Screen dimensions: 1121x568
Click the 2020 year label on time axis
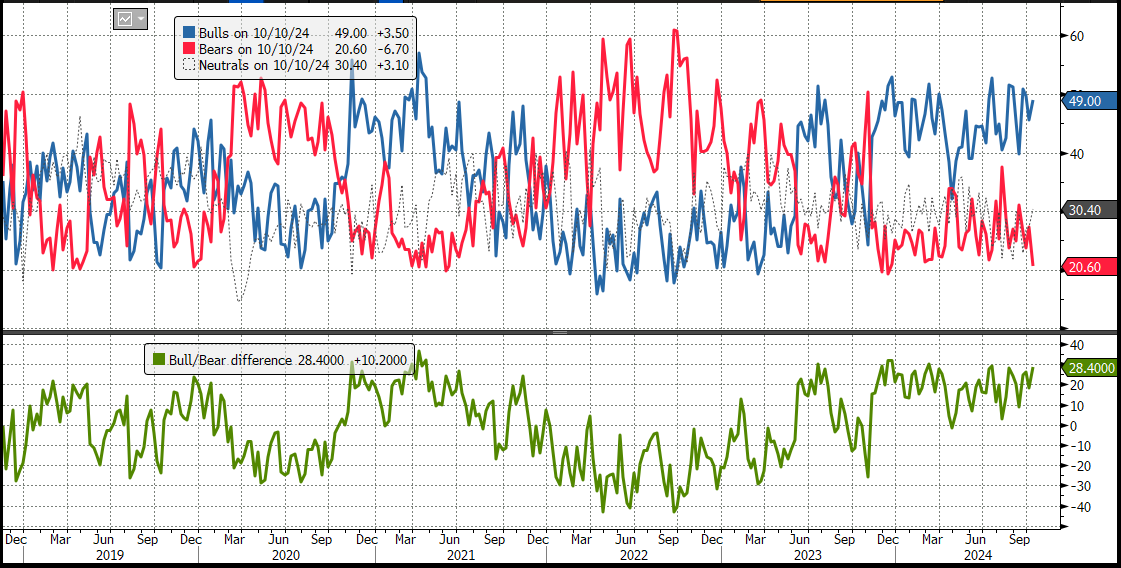click(x=285, y=554)
